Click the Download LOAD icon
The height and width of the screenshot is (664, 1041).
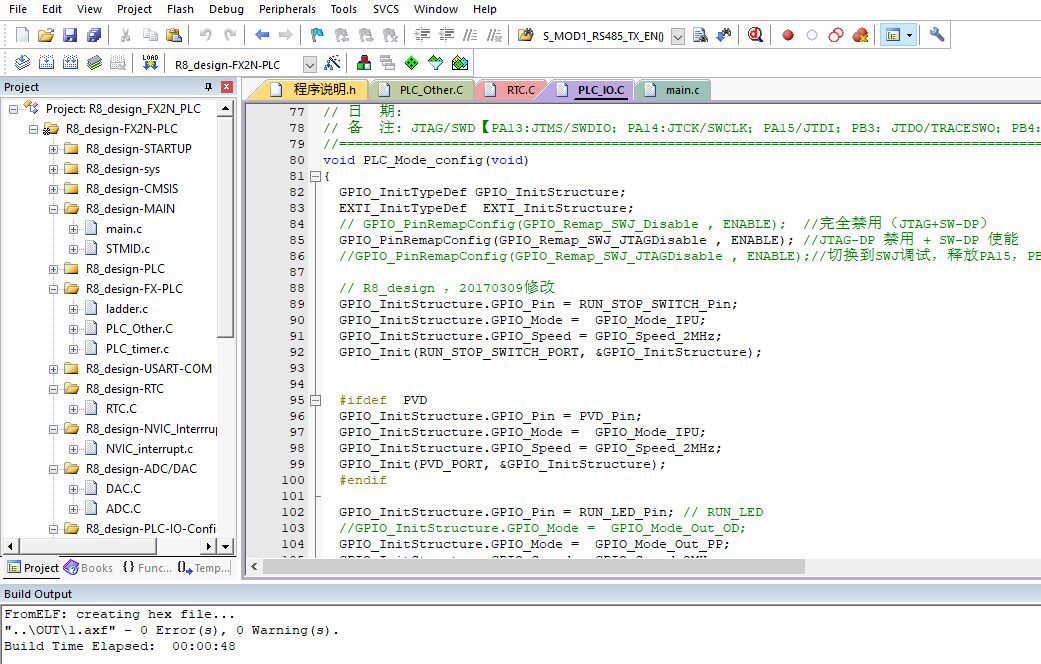coord(150,63)
